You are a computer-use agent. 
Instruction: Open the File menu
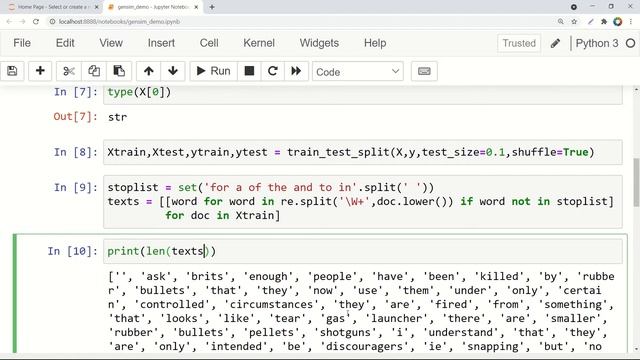point(22,43)
